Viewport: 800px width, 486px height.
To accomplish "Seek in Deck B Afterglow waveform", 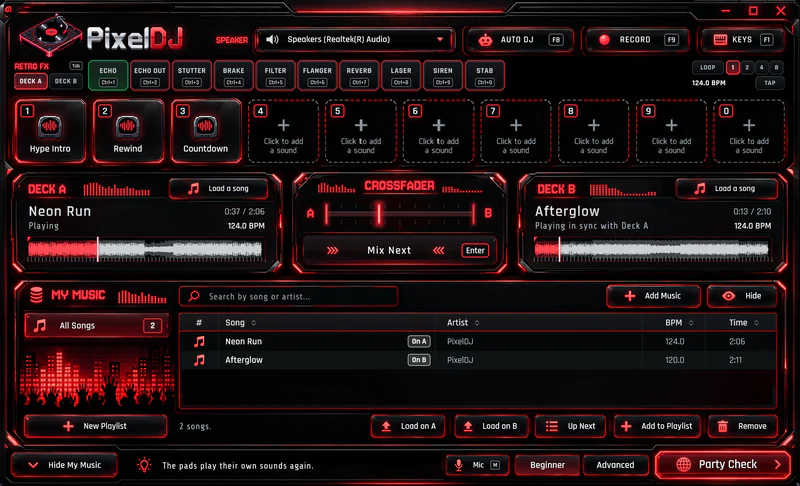I will 651,249.
